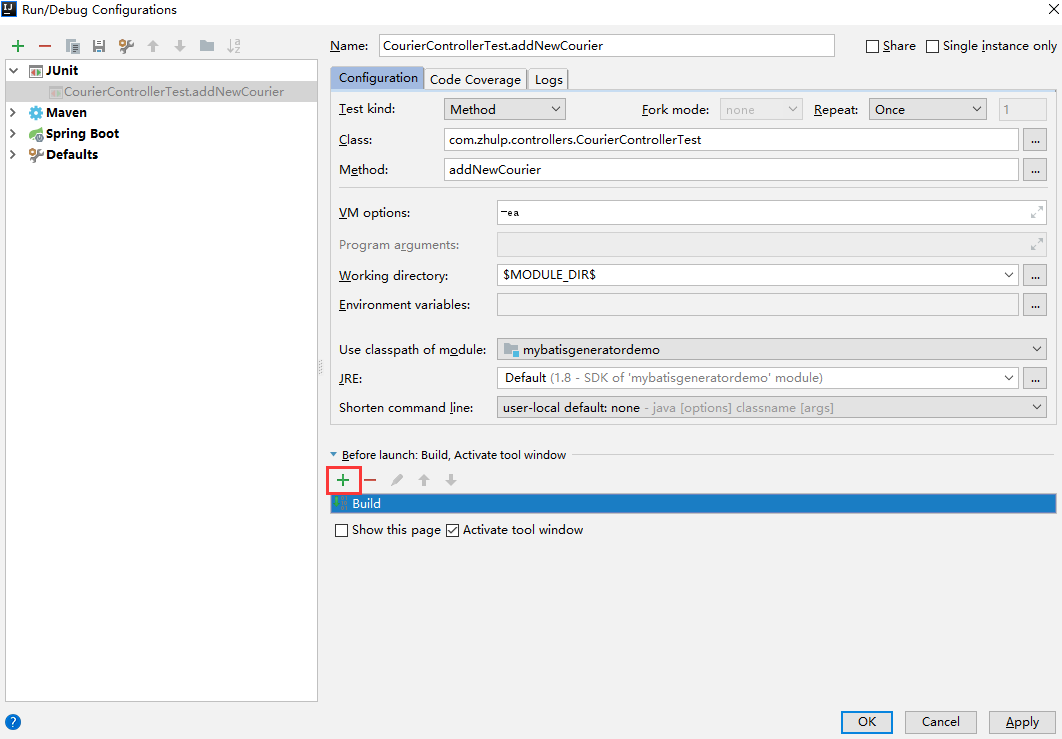Browse for the JRE with the ellipsis button
The height and width of the screenshot is (739, 1062).
(x=1035, y=378)
